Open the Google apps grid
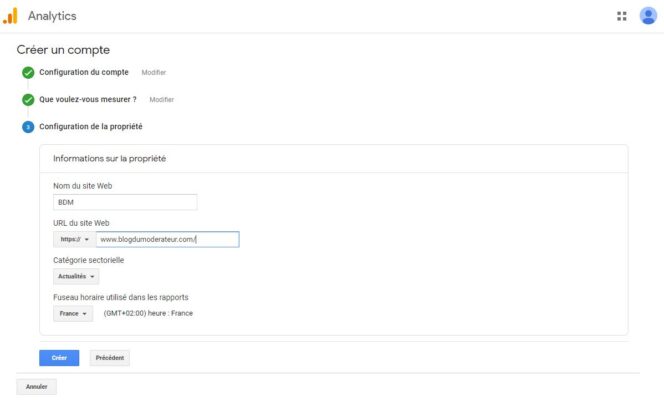Viewport: 664px width, 406px height. click(621, 16)
